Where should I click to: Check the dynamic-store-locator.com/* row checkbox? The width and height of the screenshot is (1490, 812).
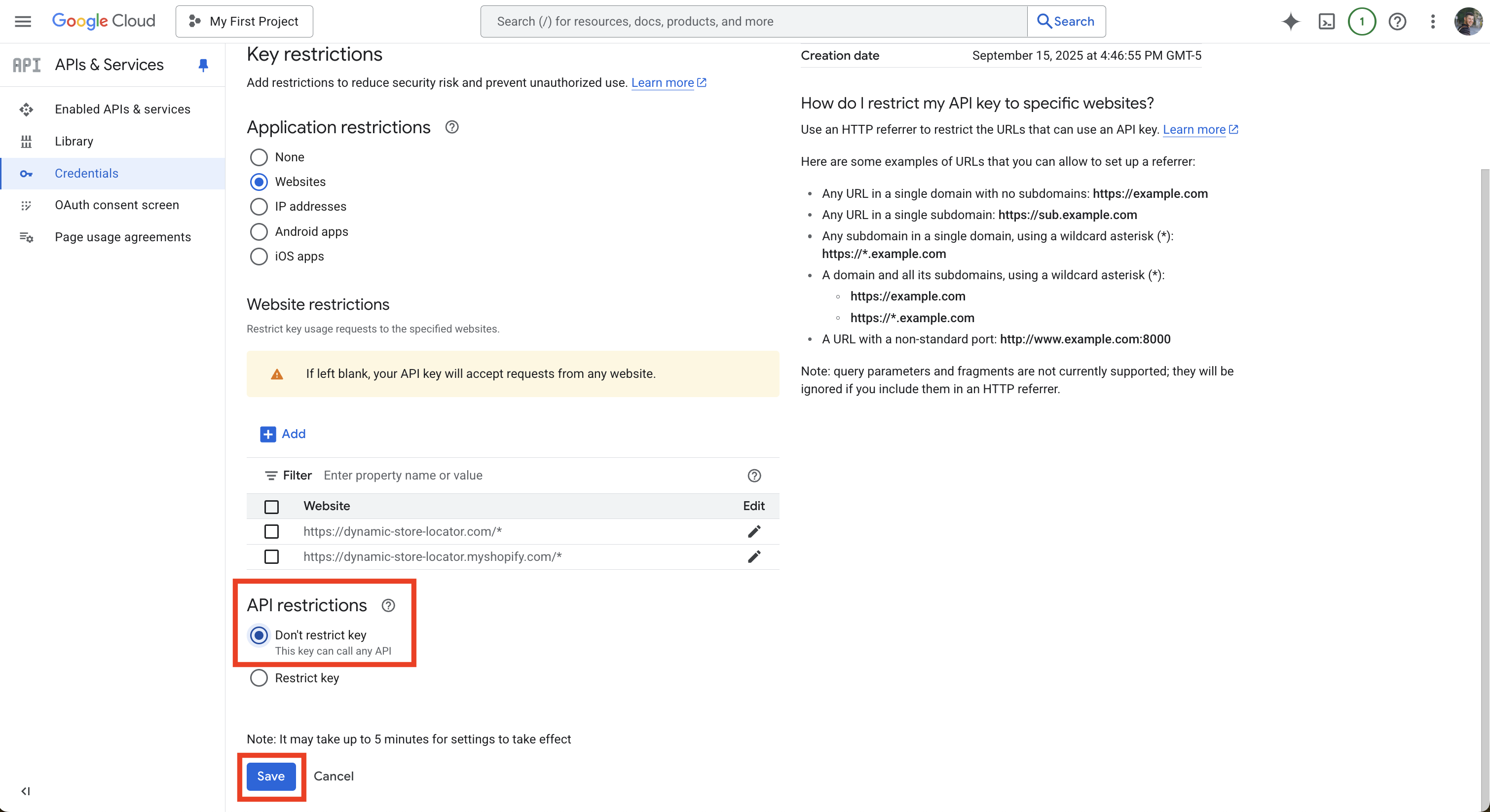271,531
